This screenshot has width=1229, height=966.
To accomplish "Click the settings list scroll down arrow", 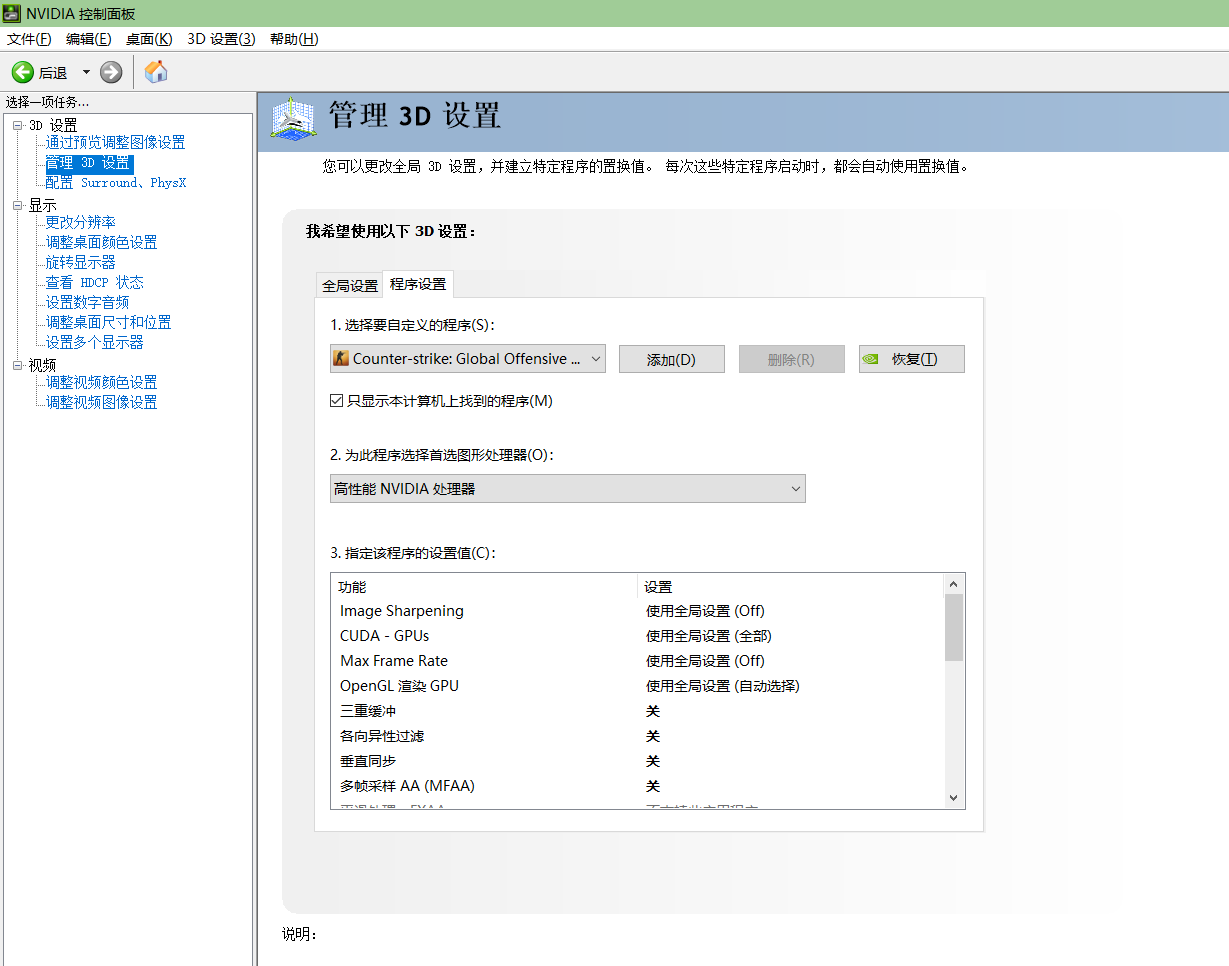I will click(954, 798).
